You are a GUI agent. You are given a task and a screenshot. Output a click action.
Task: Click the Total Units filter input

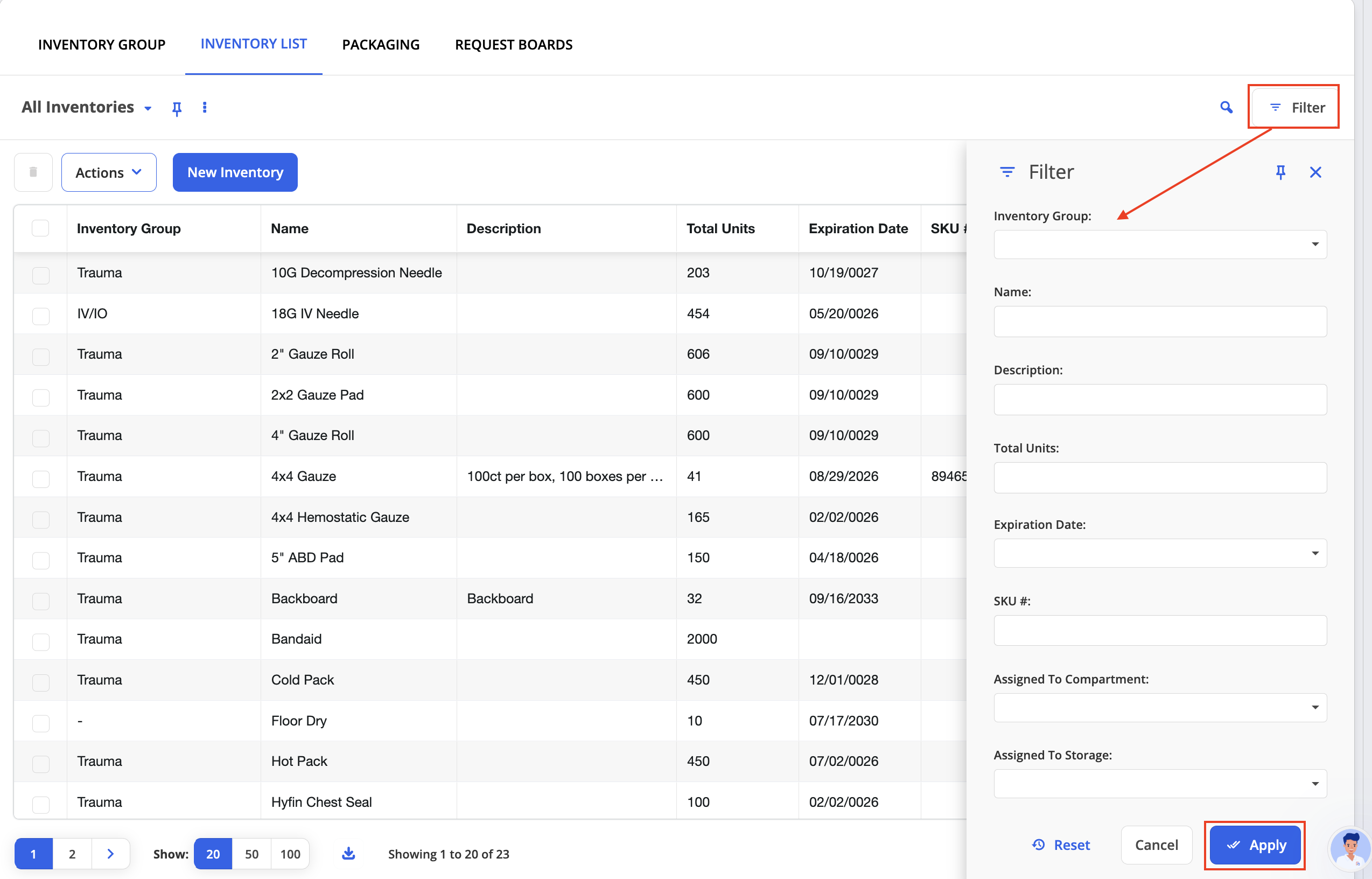click(x=1160, y=478)
